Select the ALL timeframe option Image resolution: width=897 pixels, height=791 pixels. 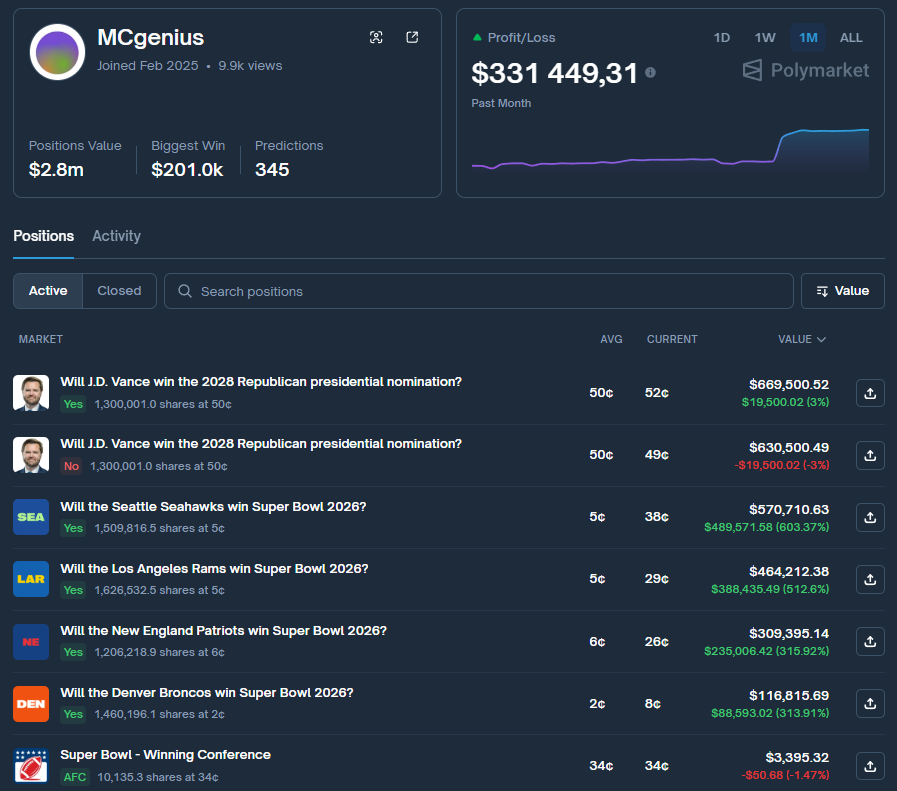[x=851, y=37]
